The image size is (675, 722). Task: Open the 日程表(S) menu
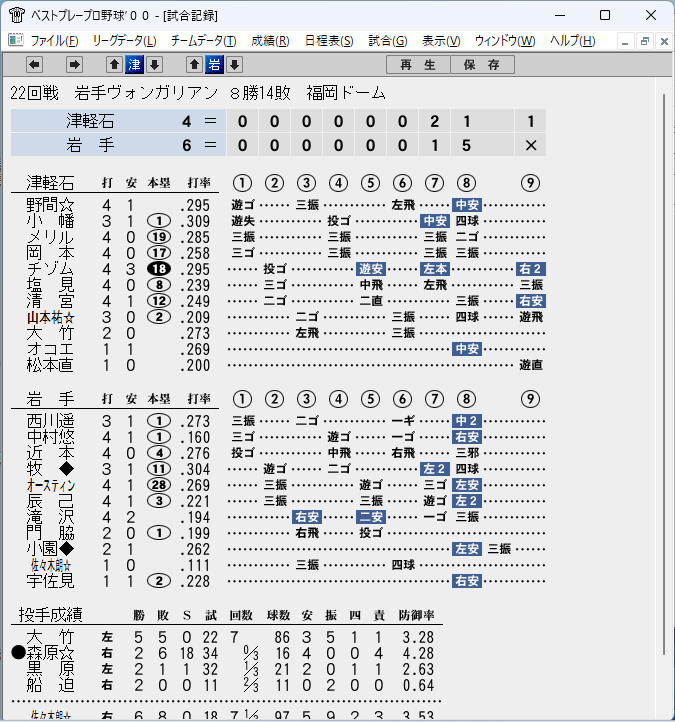pyautogui.click(x=329, y=41)
